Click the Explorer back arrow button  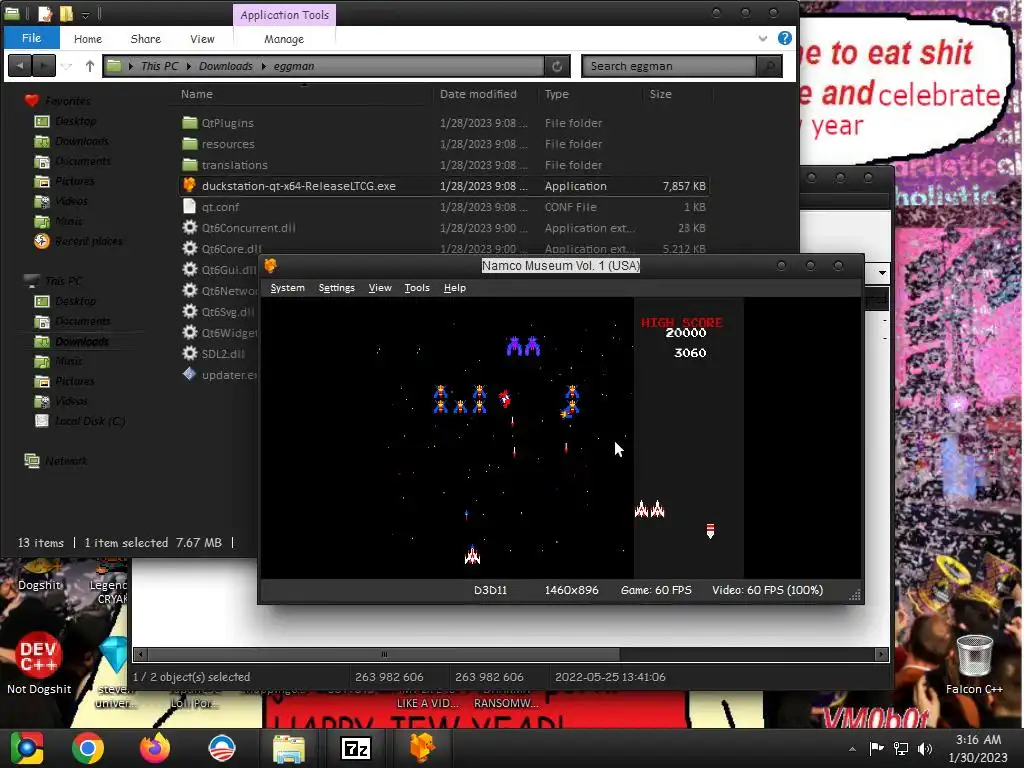pyautogui.click(x=20, y=66)
